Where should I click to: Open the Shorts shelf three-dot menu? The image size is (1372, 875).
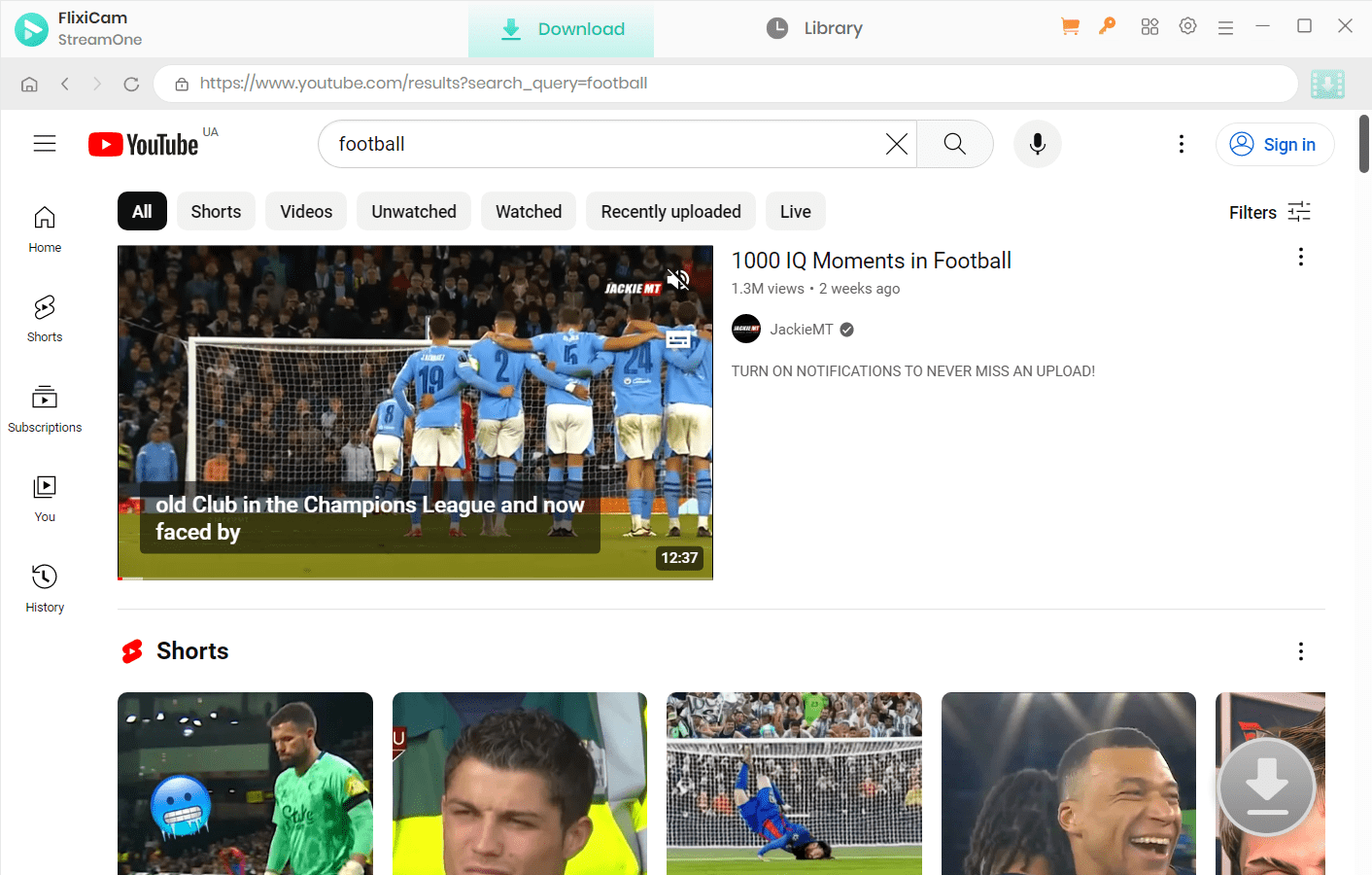(x=1301, y=651)
